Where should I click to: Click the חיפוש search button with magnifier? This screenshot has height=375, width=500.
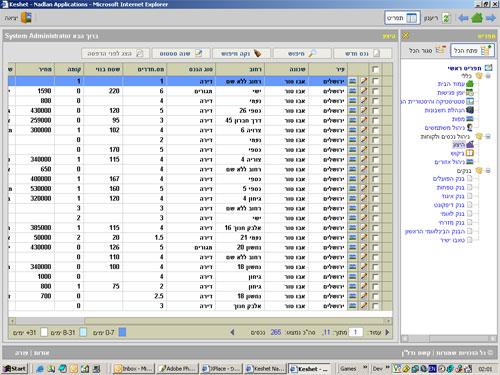pos(302,53)
